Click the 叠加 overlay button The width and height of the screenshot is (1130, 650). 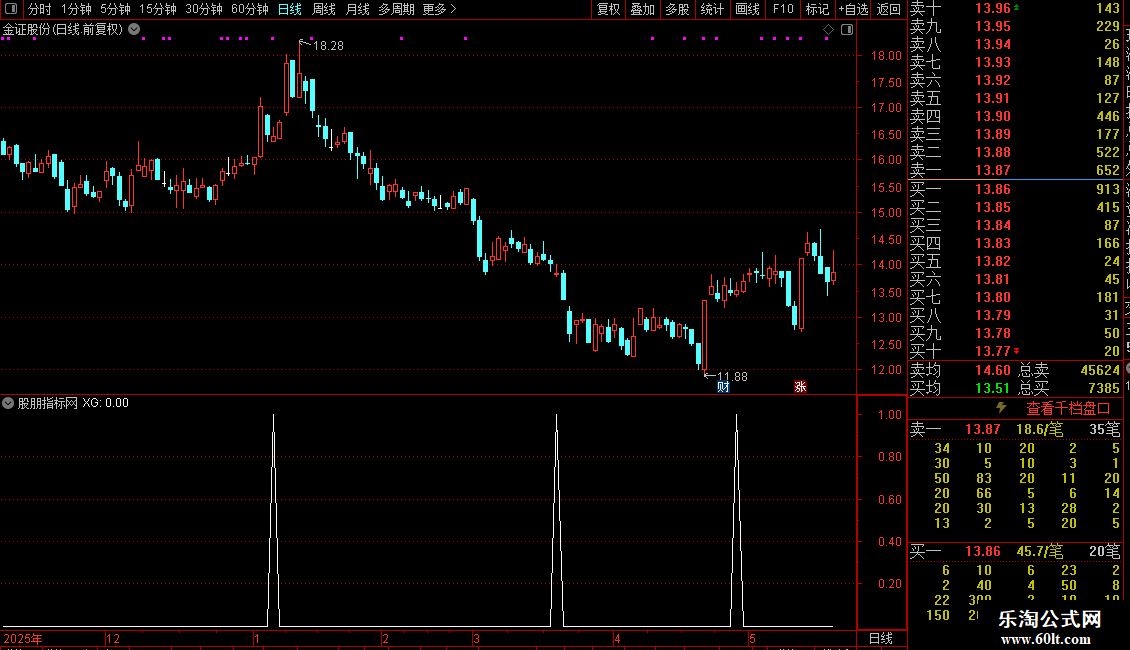[643, 9]
